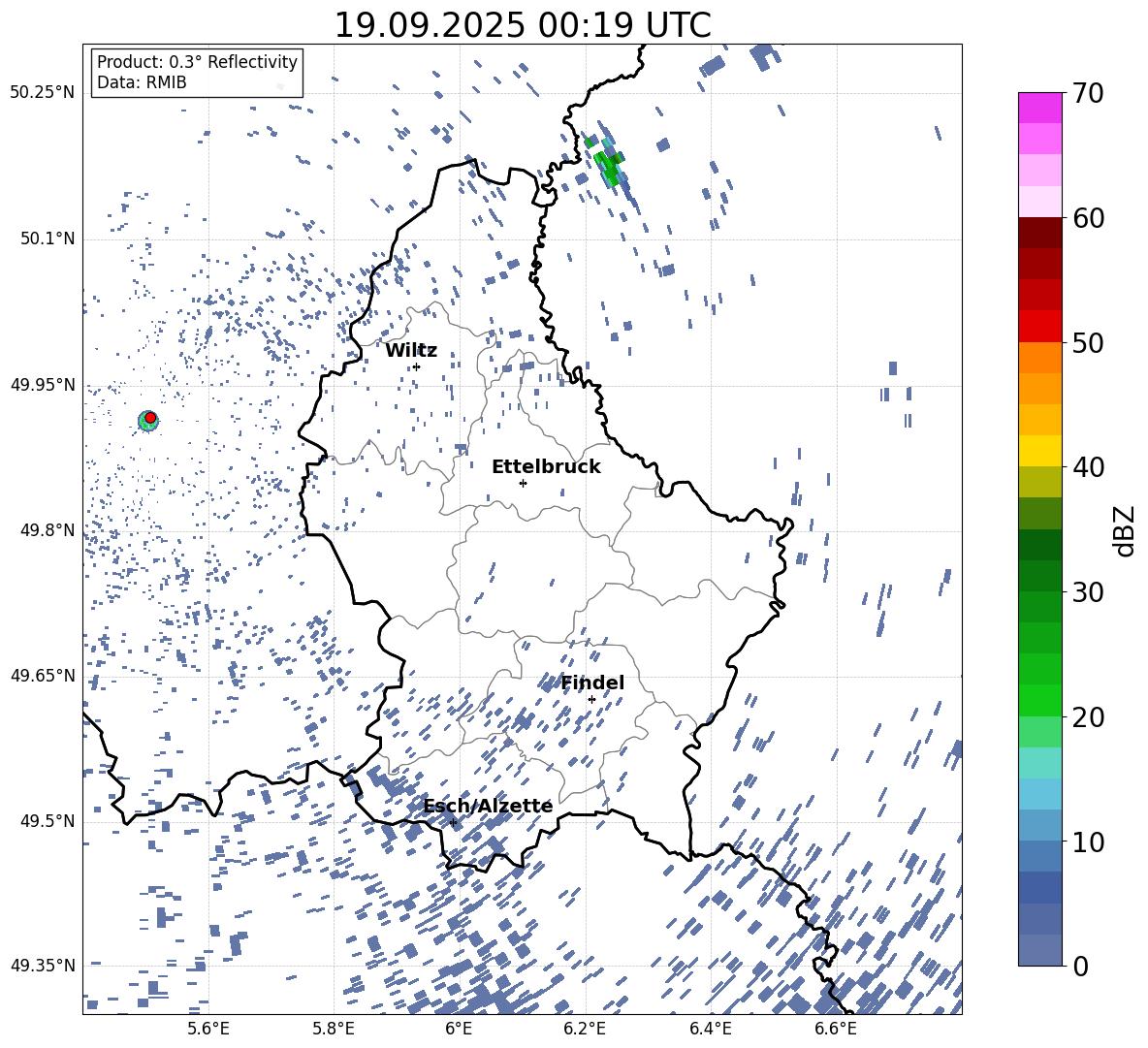Click the 6.2°E longitude tick label
The width and height of the screenshot is (1148, 1048).
585,1027
